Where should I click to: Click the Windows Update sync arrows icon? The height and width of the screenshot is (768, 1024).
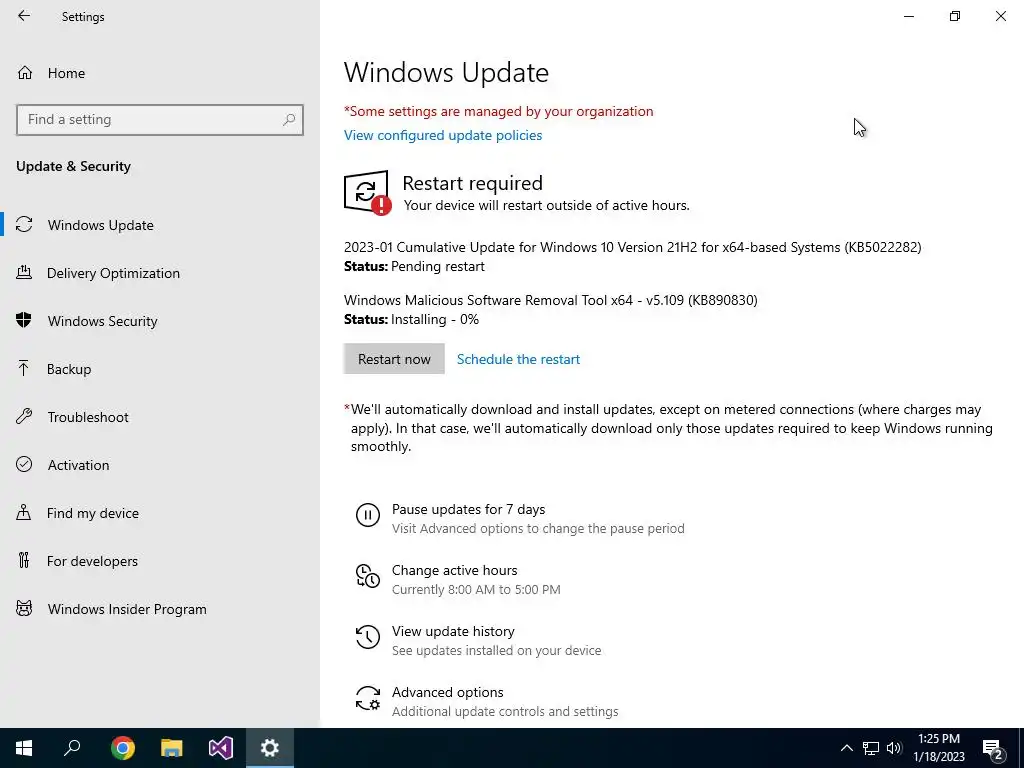coord(24,225)
